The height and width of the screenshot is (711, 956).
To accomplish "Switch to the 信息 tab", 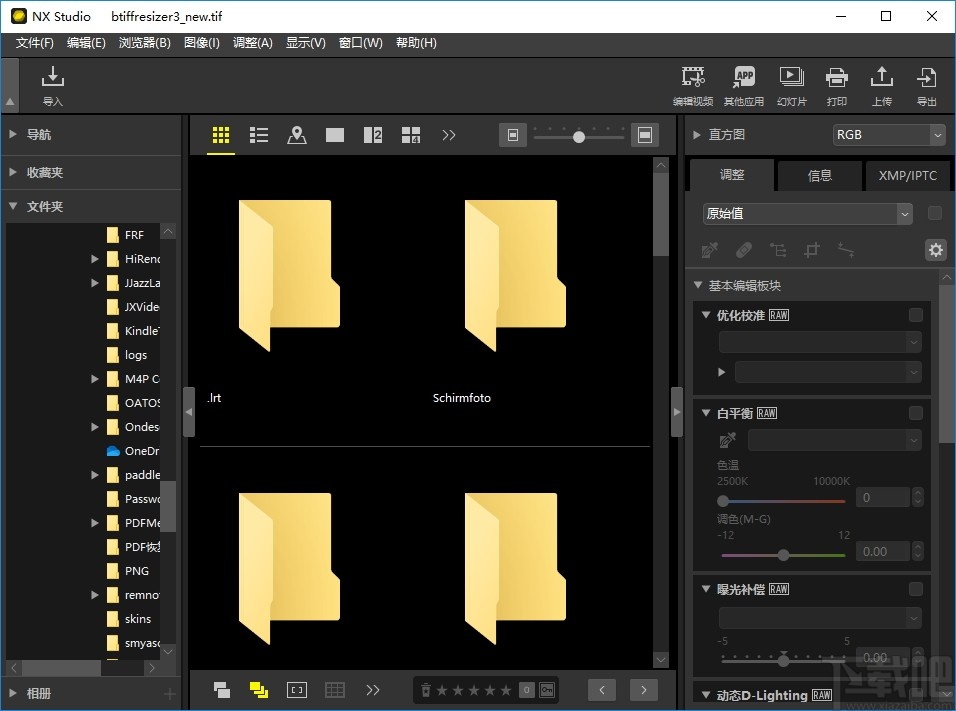I will coord(819,175).
